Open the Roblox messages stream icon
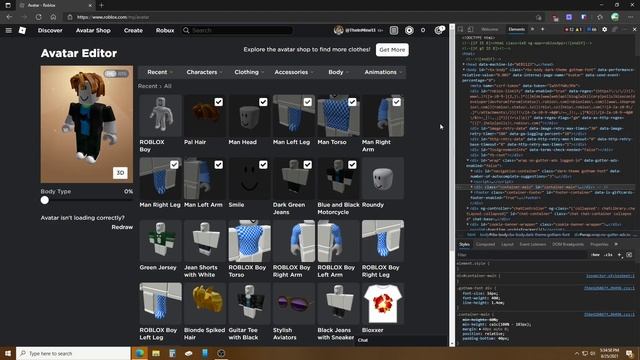Image resolution: width=640 pixels, height=360 pixels. [x=394, y=30]
